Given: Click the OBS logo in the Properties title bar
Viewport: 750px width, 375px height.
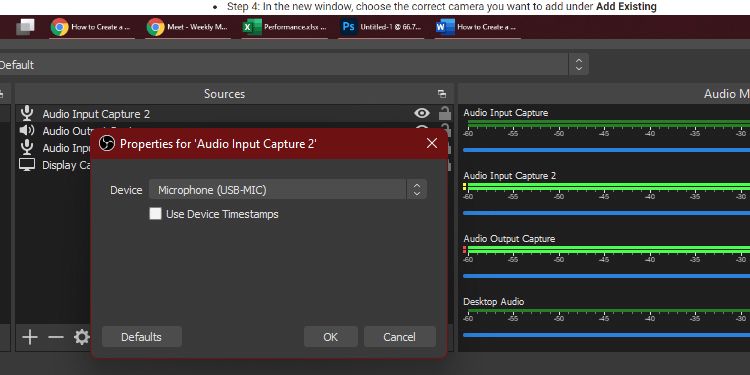Looking at the screenshot, I should [x=107, y=143].
